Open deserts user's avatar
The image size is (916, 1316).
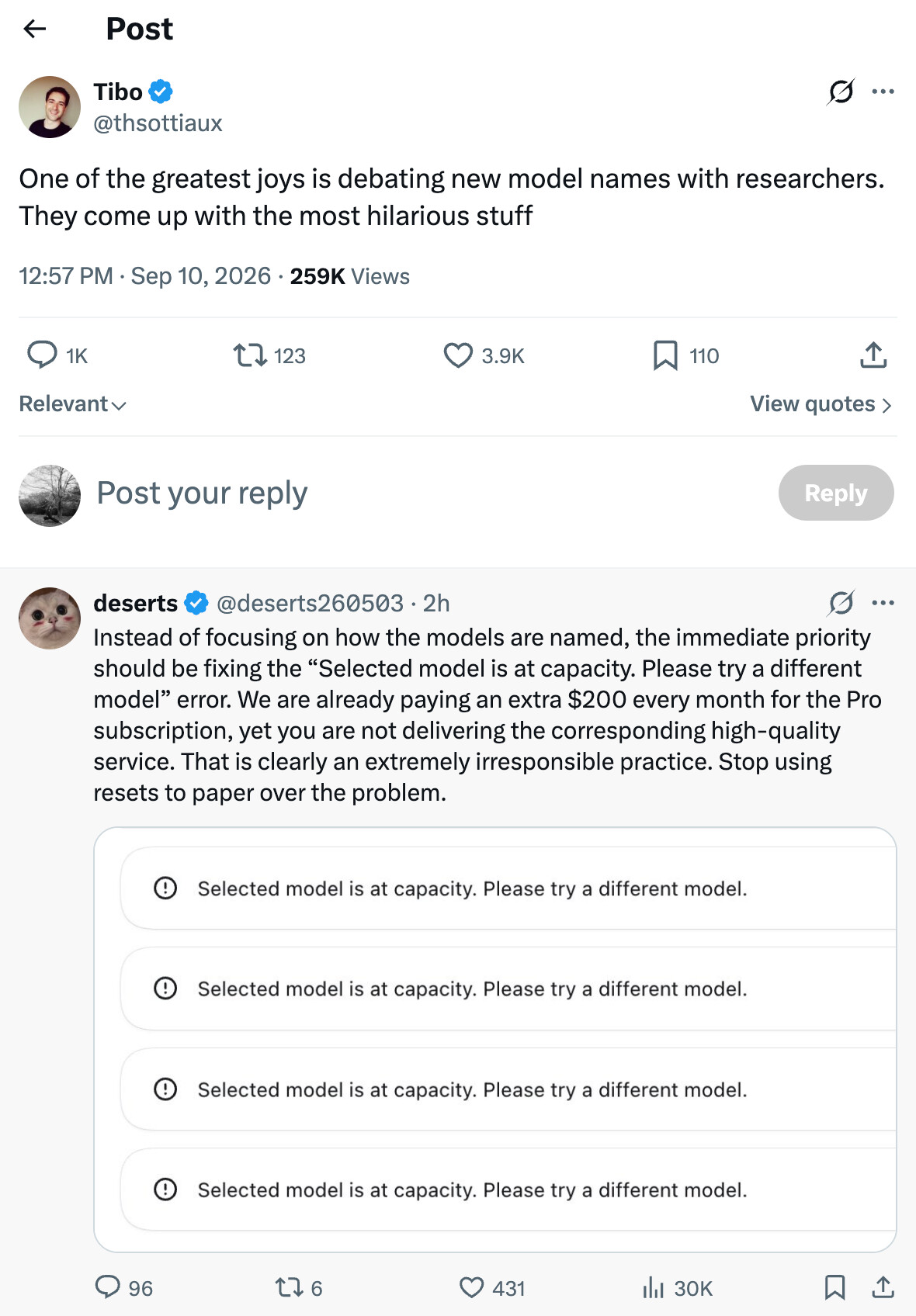pos(50,618)
